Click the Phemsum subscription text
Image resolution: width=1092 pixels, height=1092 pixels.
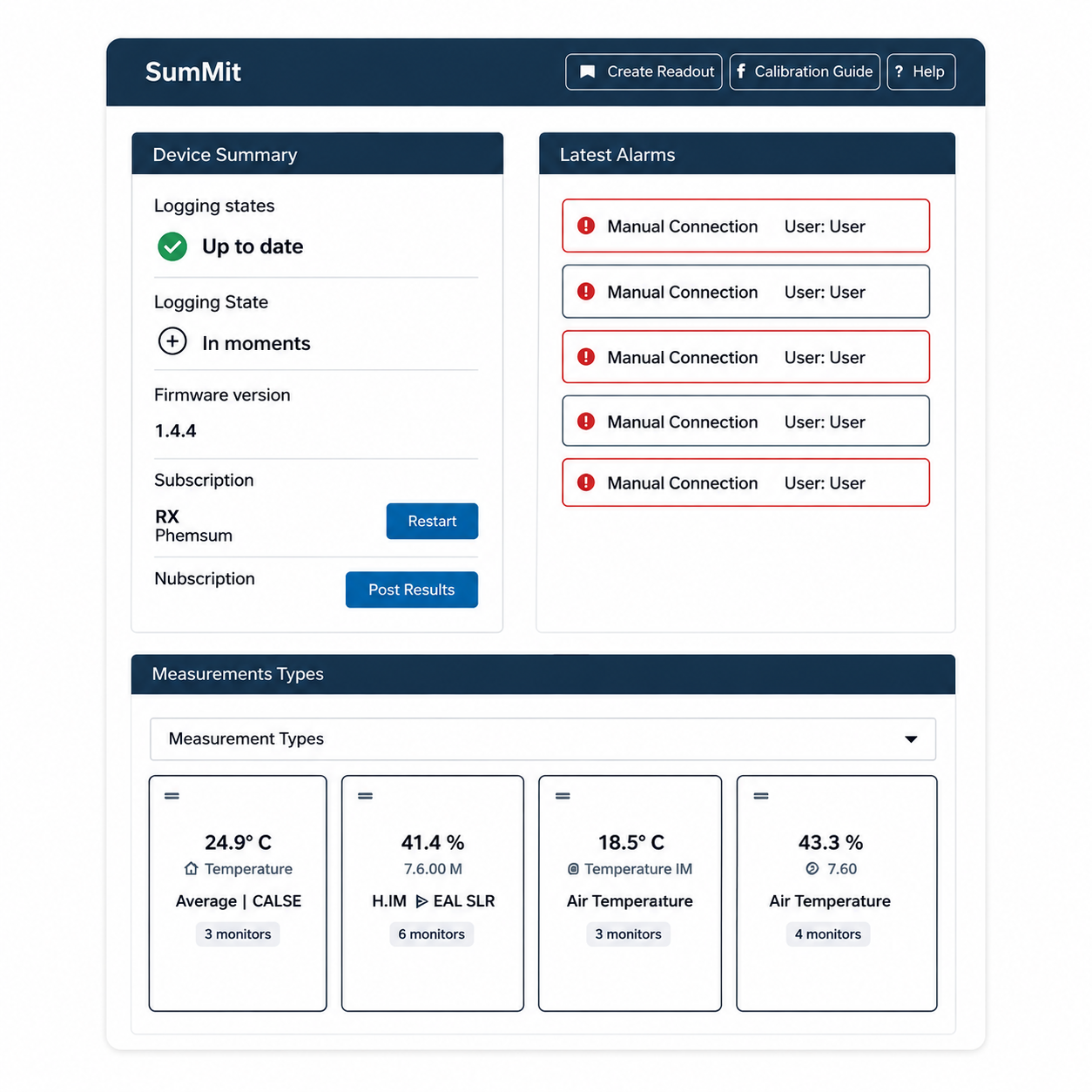click(193, 536)
